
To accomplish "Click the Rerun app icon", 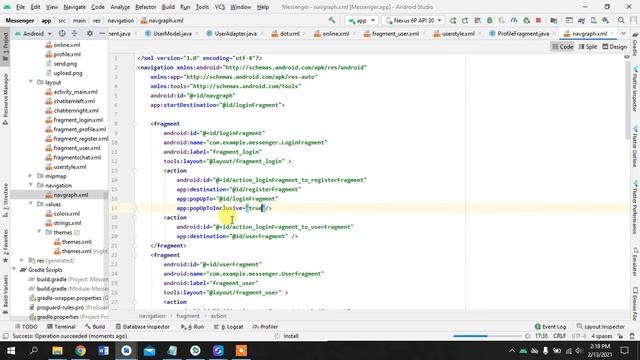I will point(453,20).
